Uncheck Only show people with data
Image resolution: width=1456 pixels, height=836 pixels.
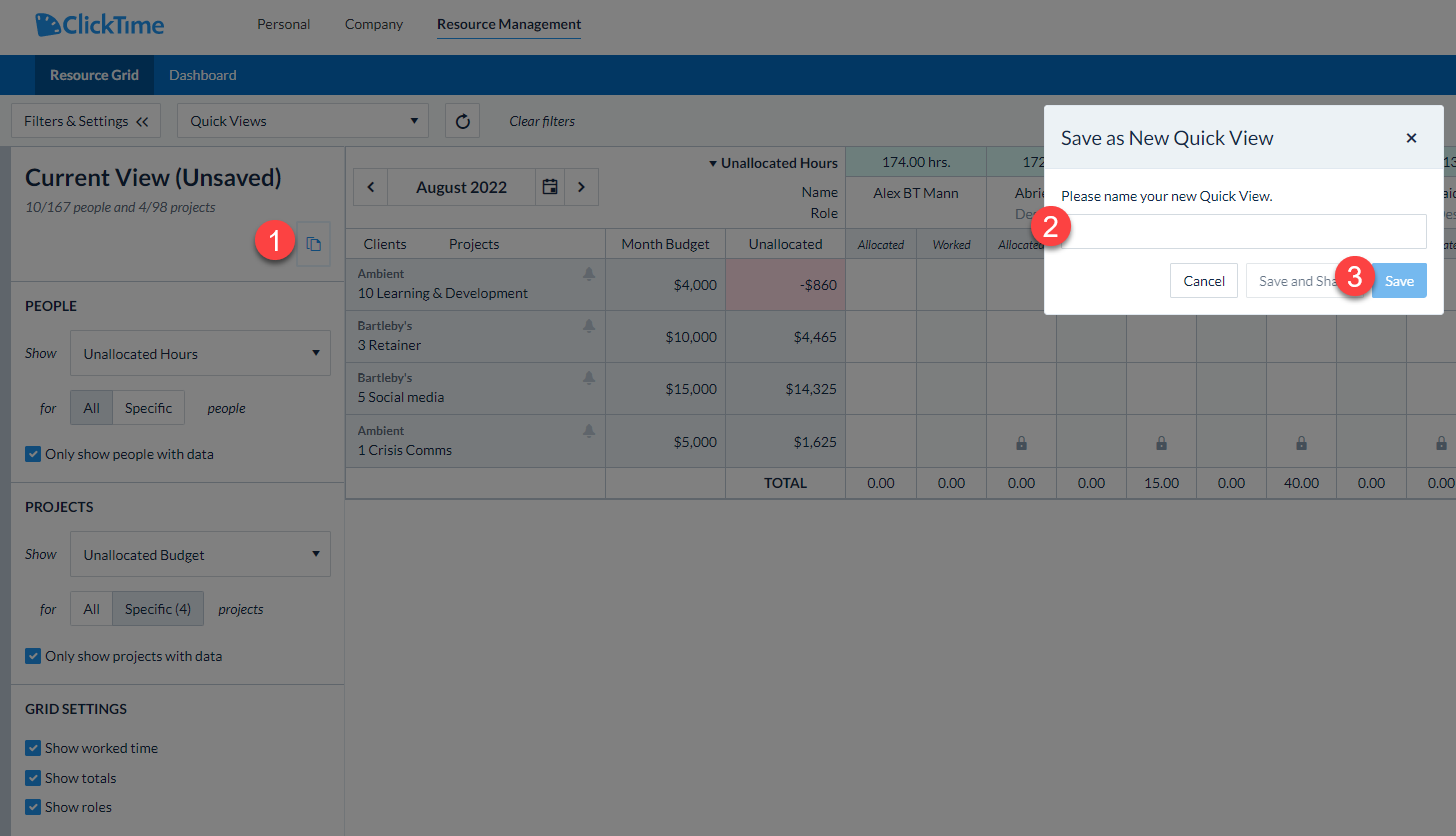(x=32, y=453)
